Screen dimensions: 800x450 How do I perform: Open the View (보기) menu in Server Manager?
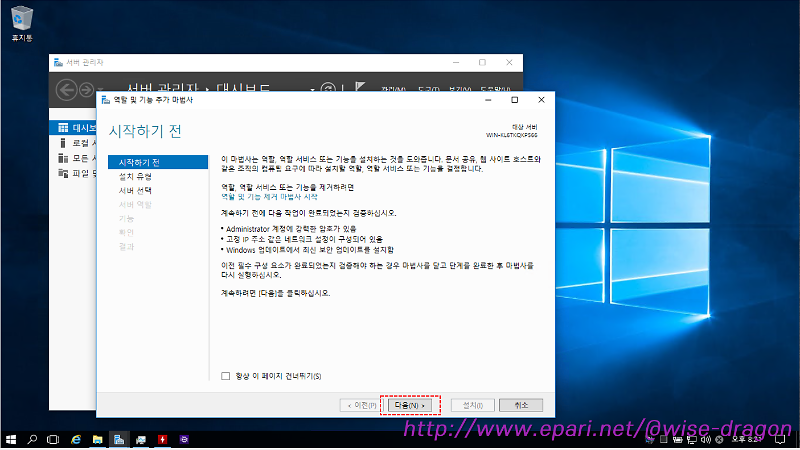tap(460, 89)
